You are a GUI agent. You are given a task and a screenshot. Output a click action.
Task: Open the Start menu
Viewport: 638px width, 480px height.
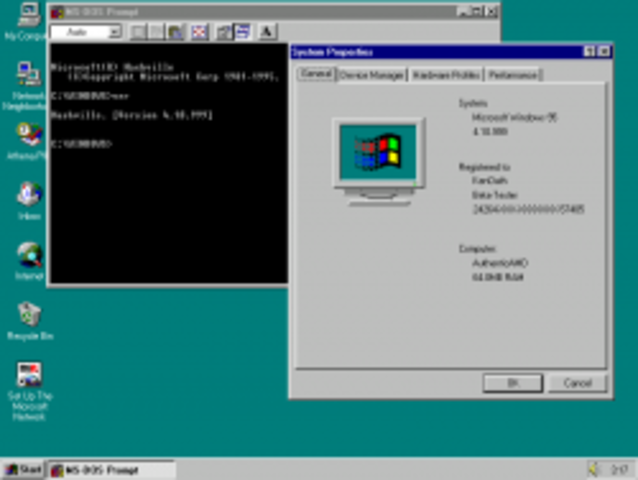[x=23, y=470]
